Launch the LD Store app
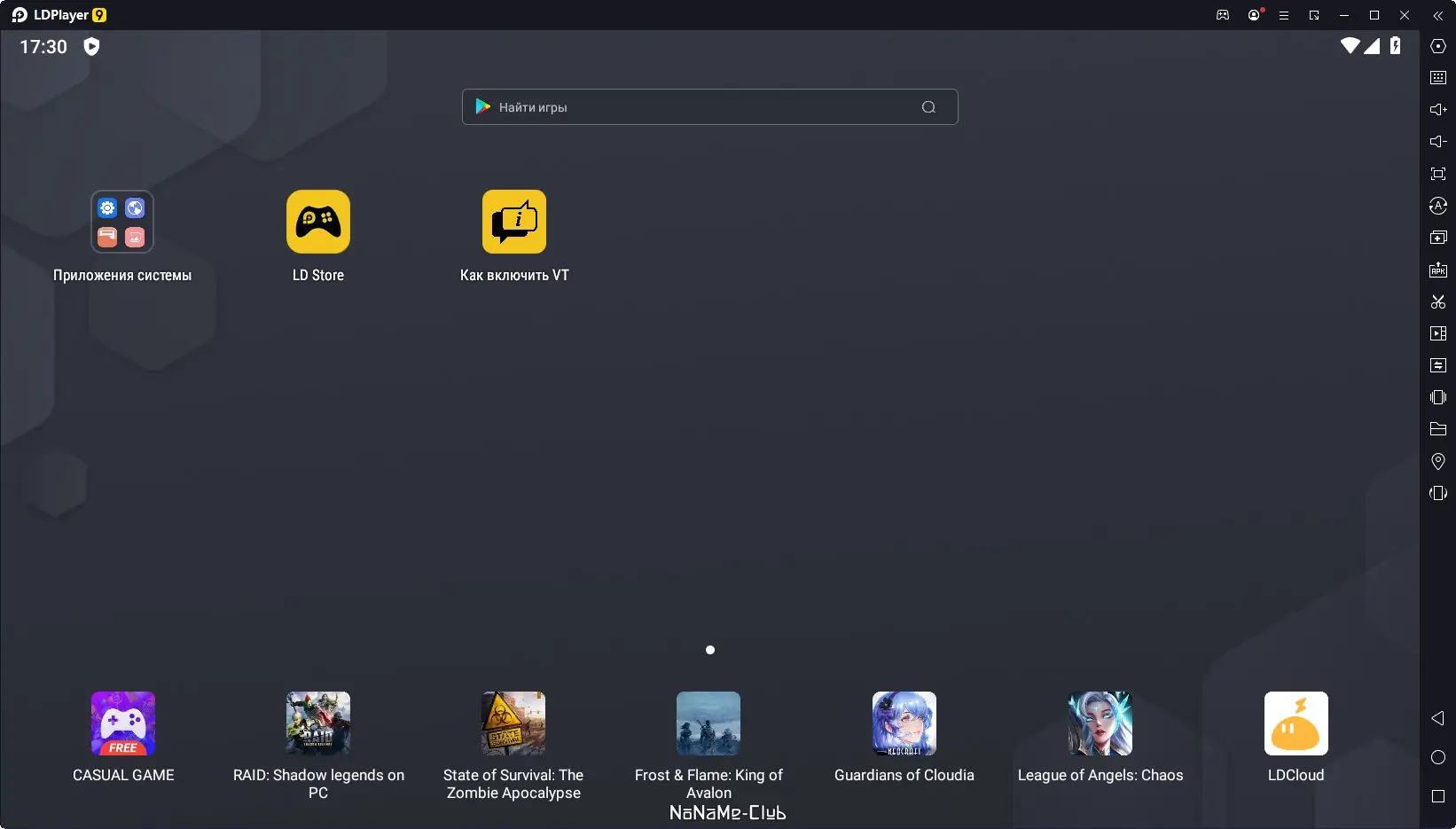Viewport: 1456px width, 829px height. pyautogui.click(x=318, y=222)
